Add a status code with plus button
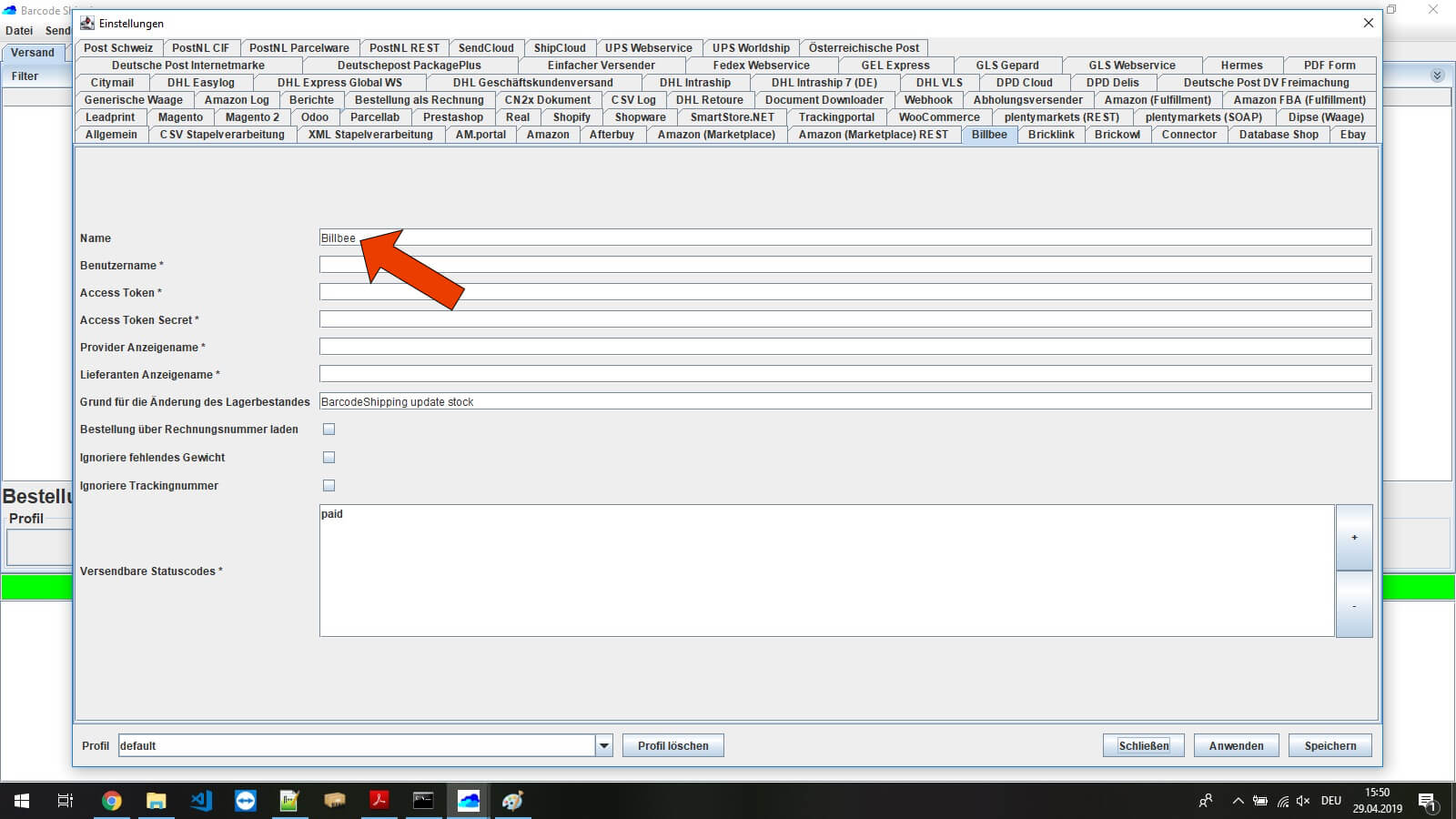This screenshot has width=1456, height=819. (x=1354, y=538)
